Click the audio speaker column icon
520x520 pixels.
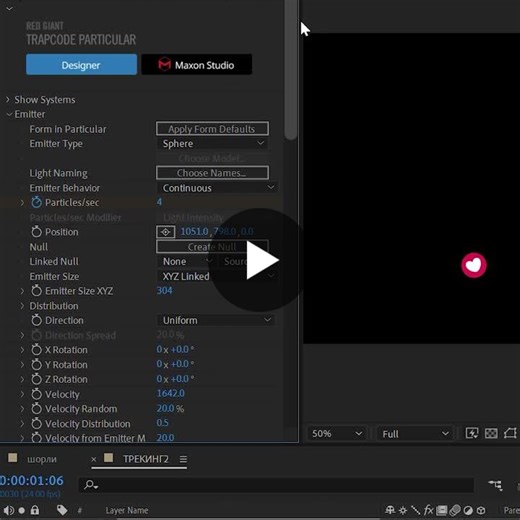pyautogui.click(x=9, y=510)
